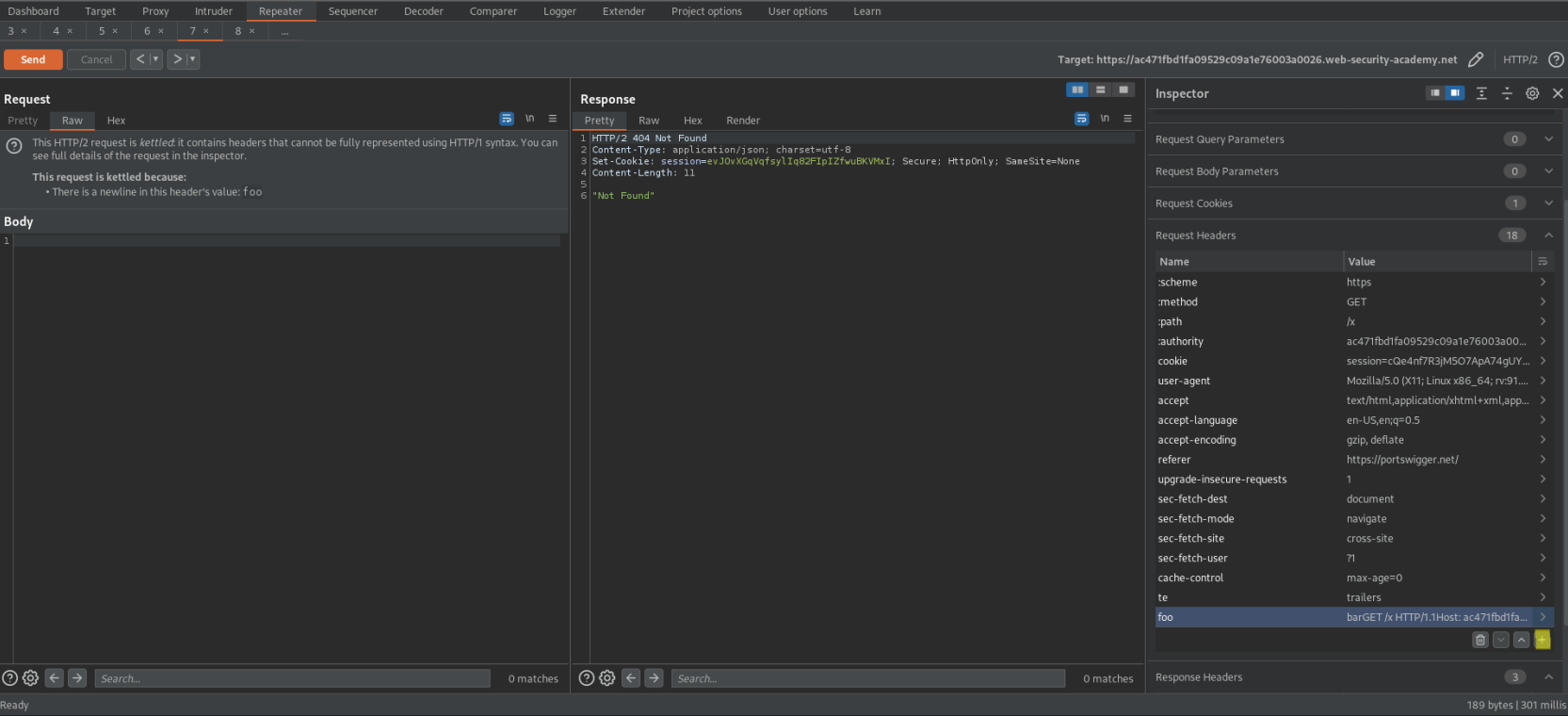Toggle request word wrap icon

click(x=507, y=119)
